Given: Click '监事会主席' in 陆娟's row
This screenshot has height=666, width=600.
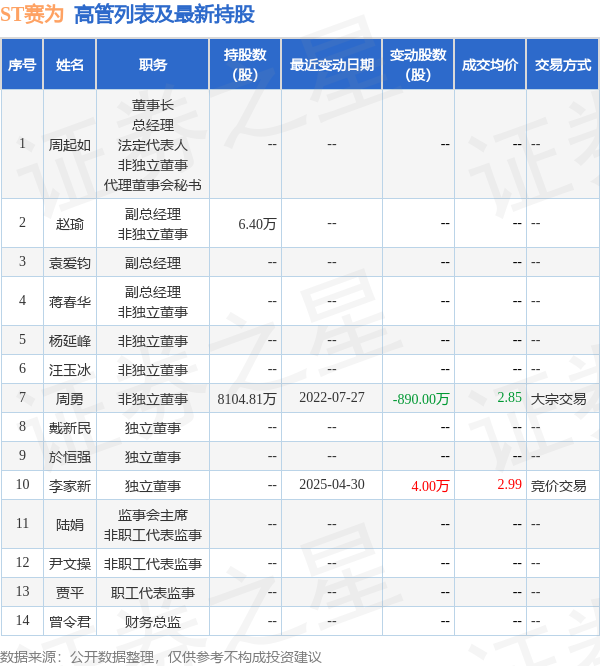Looking at the screenshot, I should pyautogui.click(x=153, y=515).
